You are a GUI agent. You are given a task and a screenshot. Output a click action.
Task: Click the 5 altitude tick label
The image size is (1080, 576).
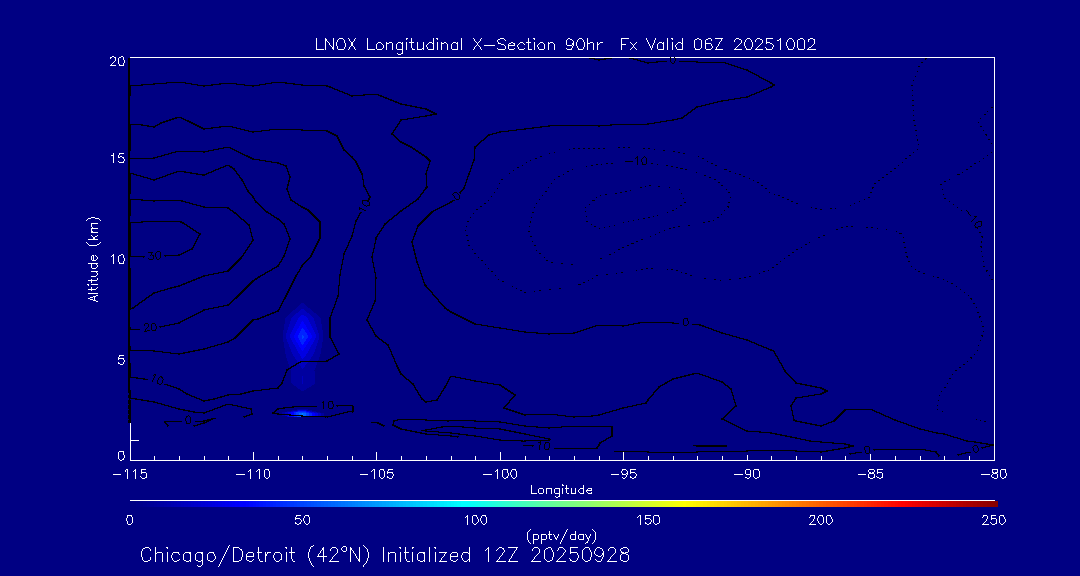(121, 360)
